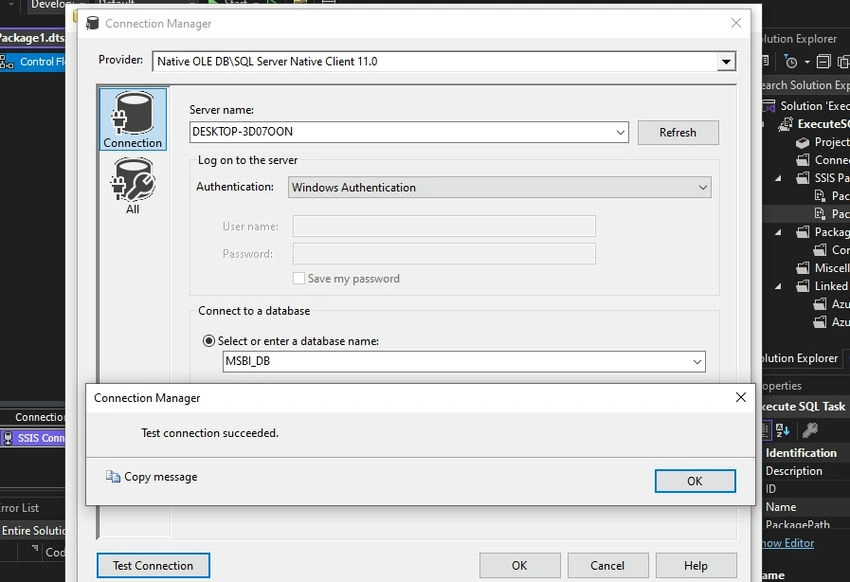The width and height of the screenshot is (850, 582).
Task: Click the Solution 'Exec' node icon
Action: pyautogui.click(x=769, y=106)
